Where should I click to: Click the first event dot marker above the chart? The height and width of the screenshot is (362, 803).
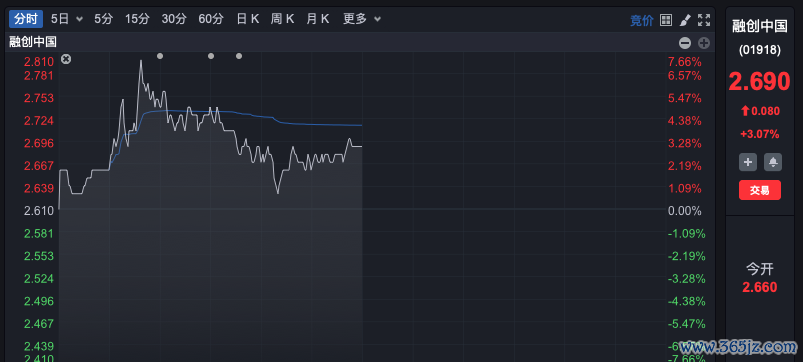pos(160,56)
